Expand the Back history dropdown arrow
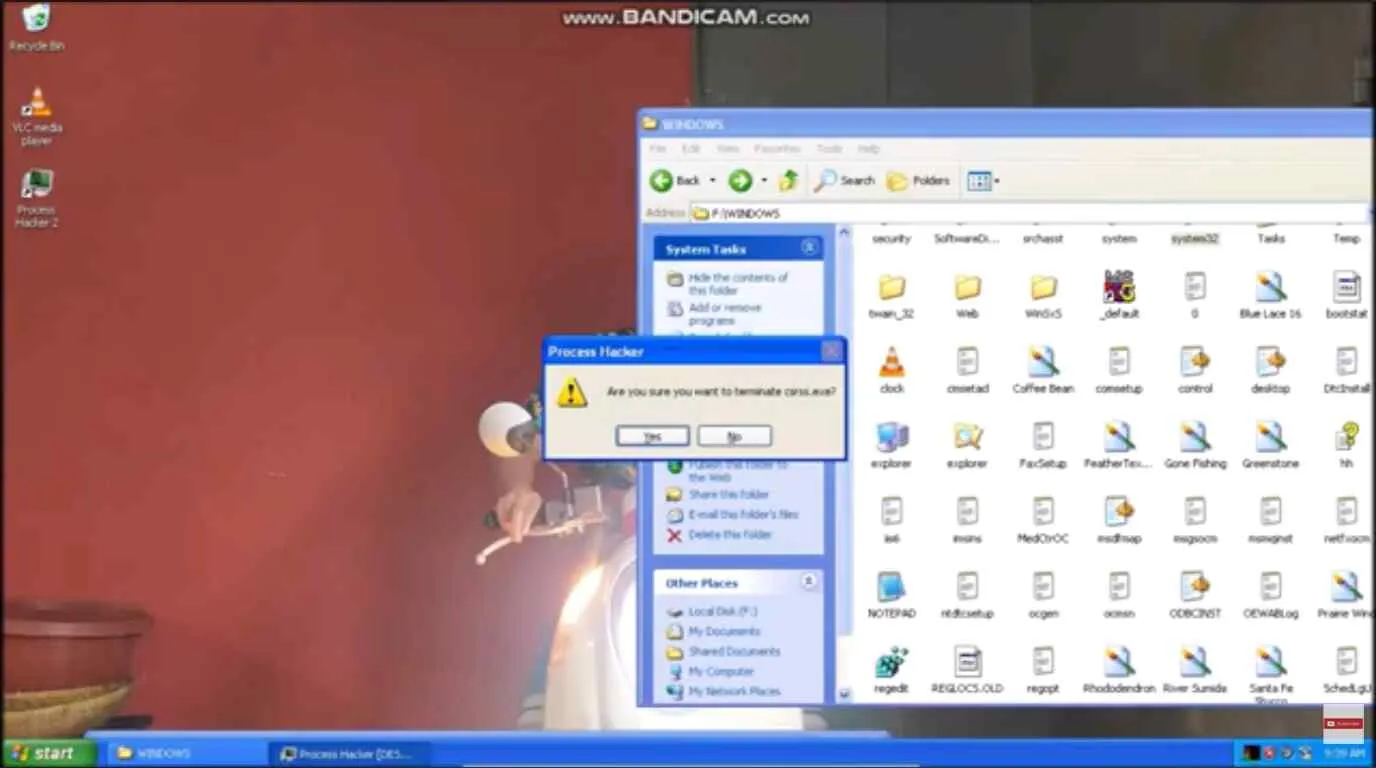This screenshot has height=768, width=1376. pos(712,181)
